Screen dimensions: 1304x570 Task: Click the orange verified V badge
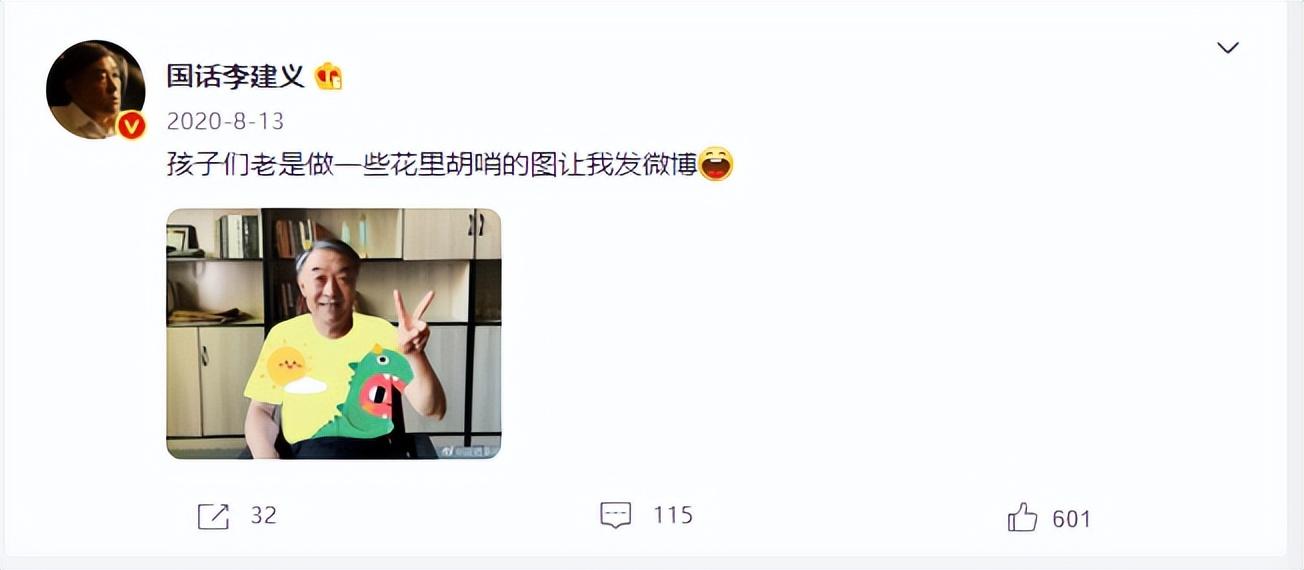(132, 126)
